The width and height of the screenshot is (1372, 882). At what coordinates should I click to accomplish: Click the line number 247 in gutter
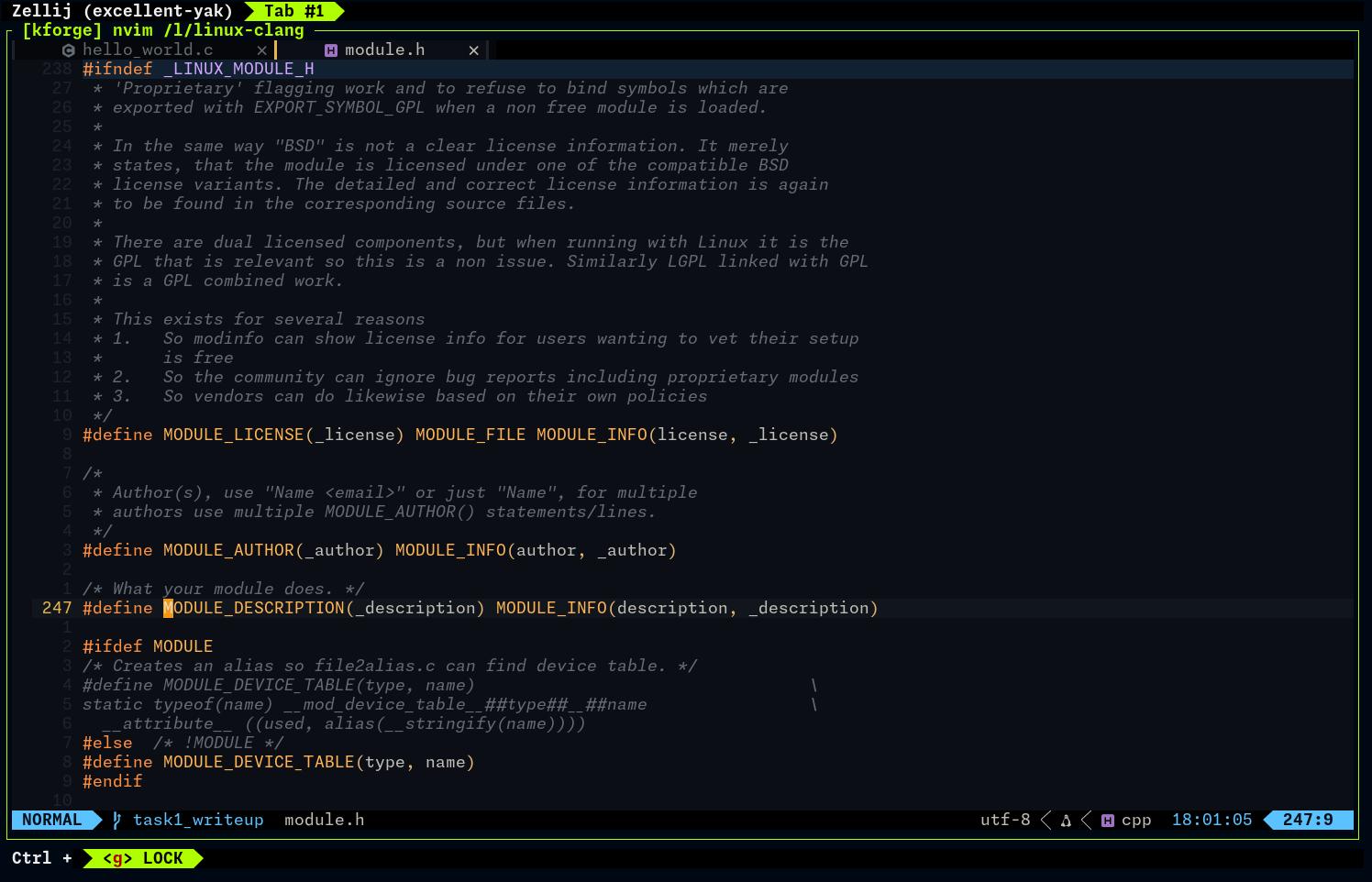pyautogui.click(x=57, y=608)
